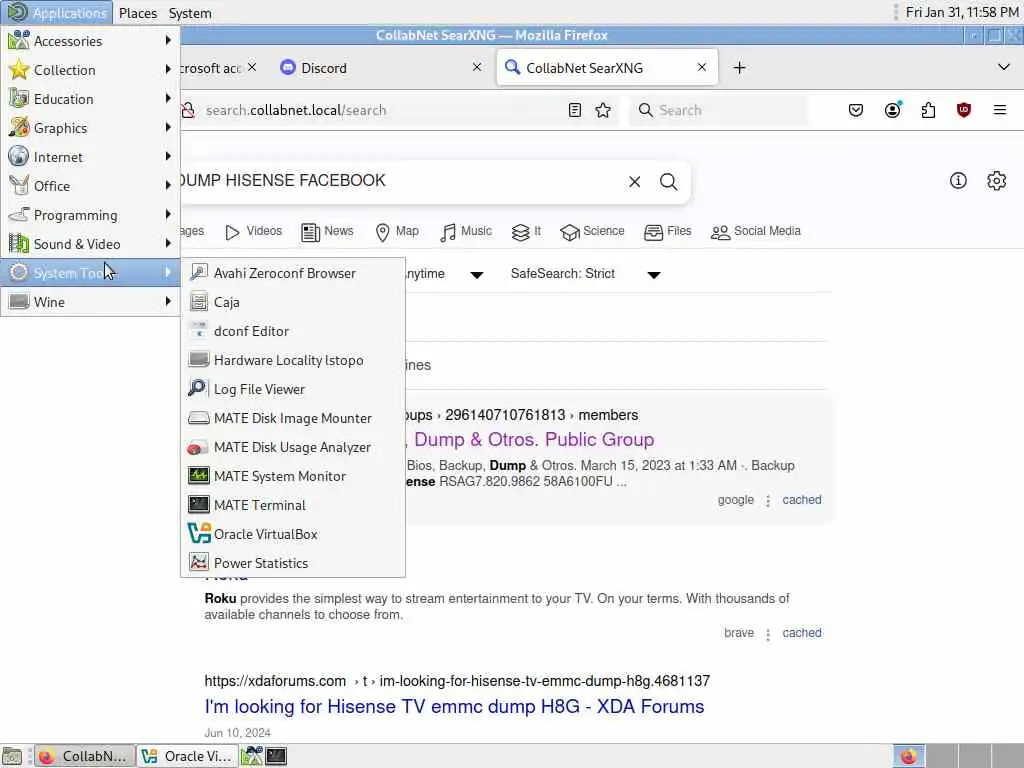Open the Office menu category

90,186
